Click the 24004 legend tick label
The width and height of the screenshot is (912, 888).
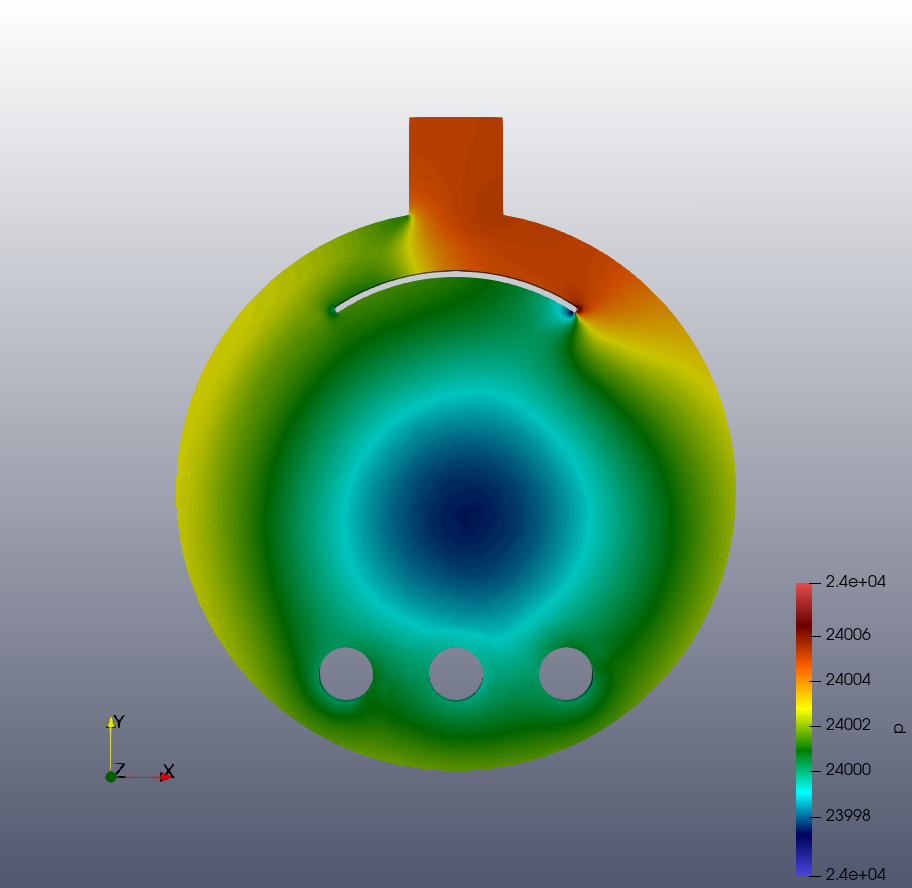(848, 679)
